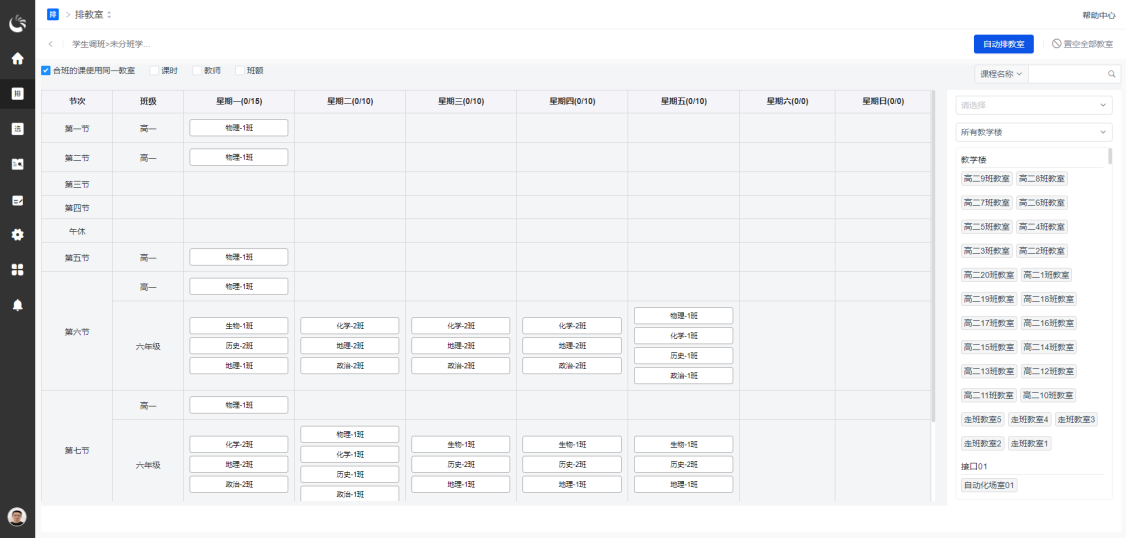This screenshot has width=1126, height=538.
Task: Click the home icon in the sidebar
Action: coord(17,58)
